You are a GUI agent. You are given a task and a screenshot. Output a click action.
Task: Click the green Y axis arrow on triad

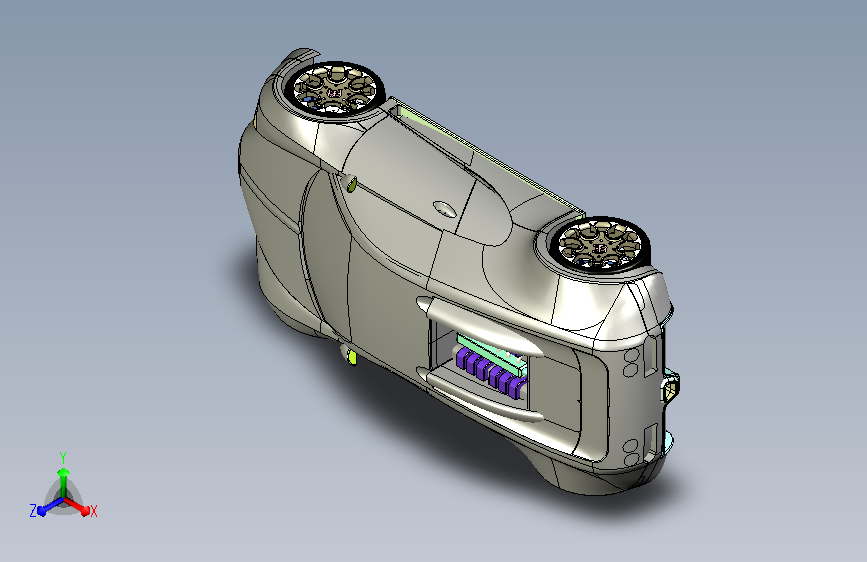point(64,481)
